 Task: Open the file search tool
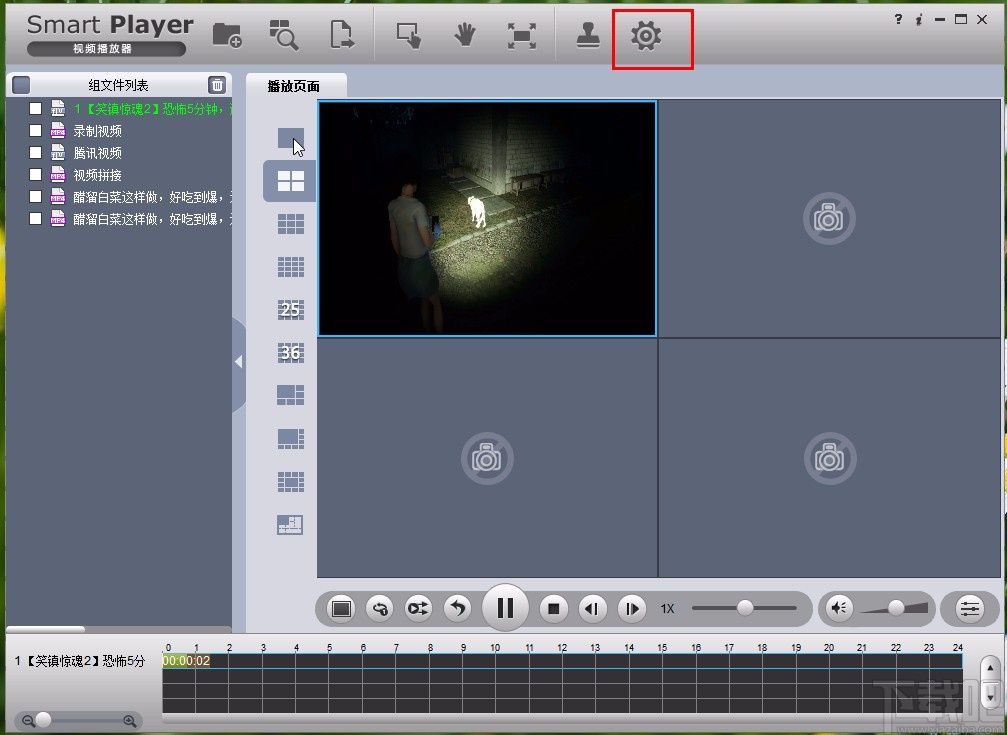(x=284, y=35)
